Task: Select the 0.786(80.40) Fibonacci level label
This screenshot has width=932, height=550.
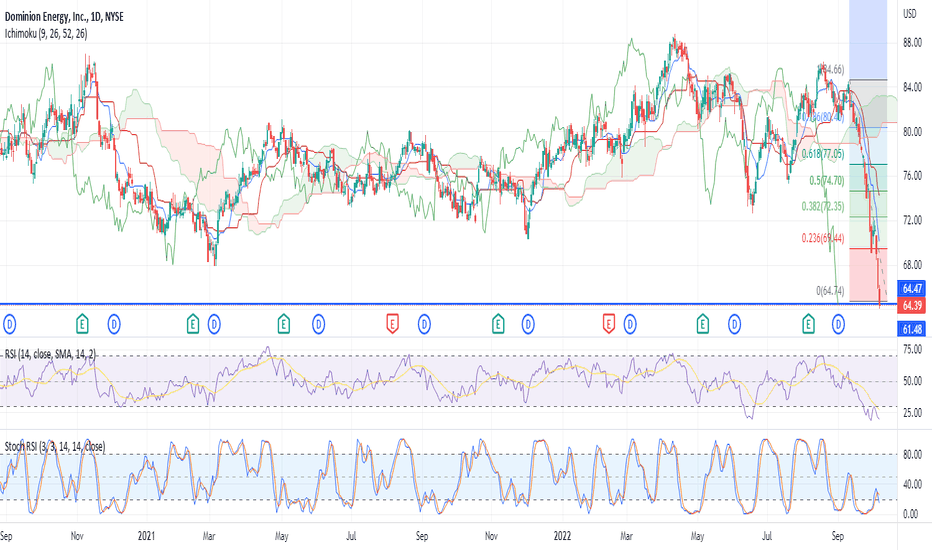Action: point(823,118)
